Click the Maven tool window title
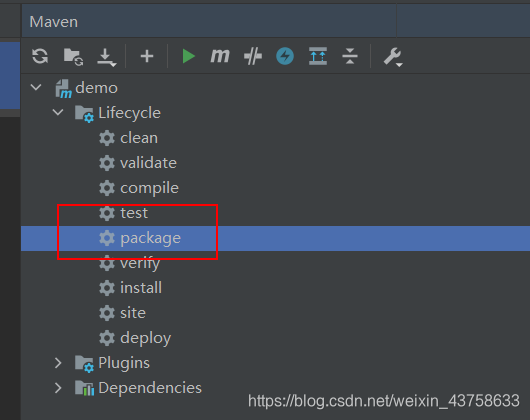Viewport: 530px width, 420px height. [x=53, y=22]
